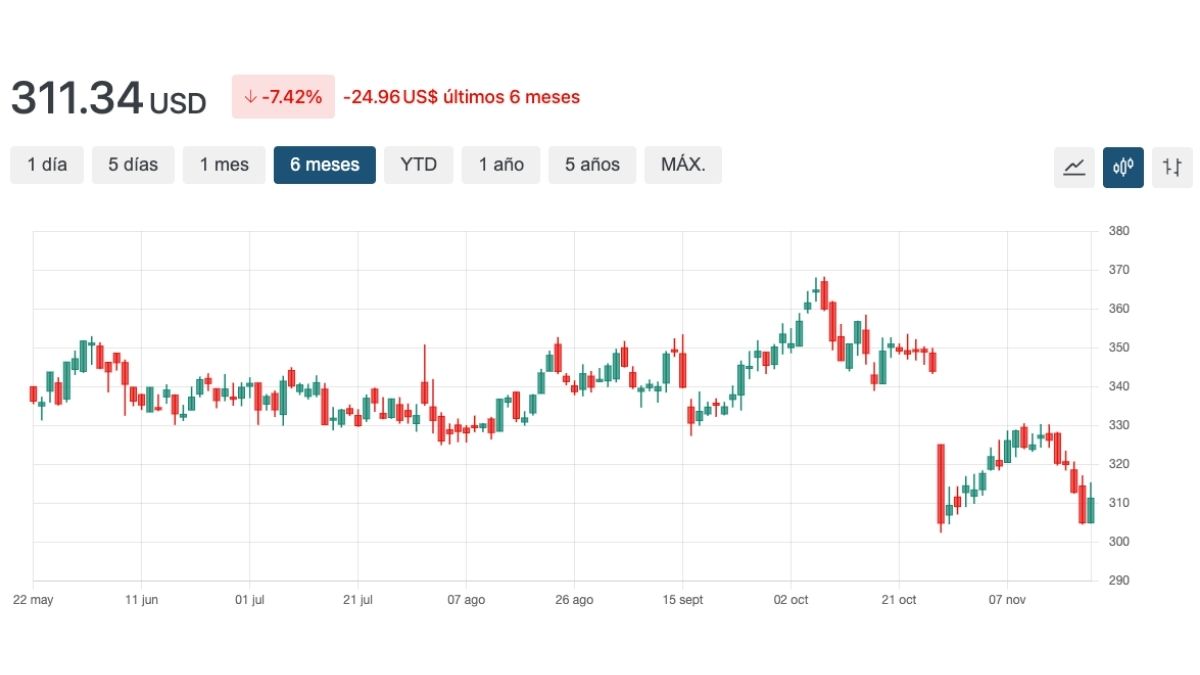The width and height of the screenshot is (1200, 675).
Task: Show the MÁX. full price history
Action: point(683,165)
